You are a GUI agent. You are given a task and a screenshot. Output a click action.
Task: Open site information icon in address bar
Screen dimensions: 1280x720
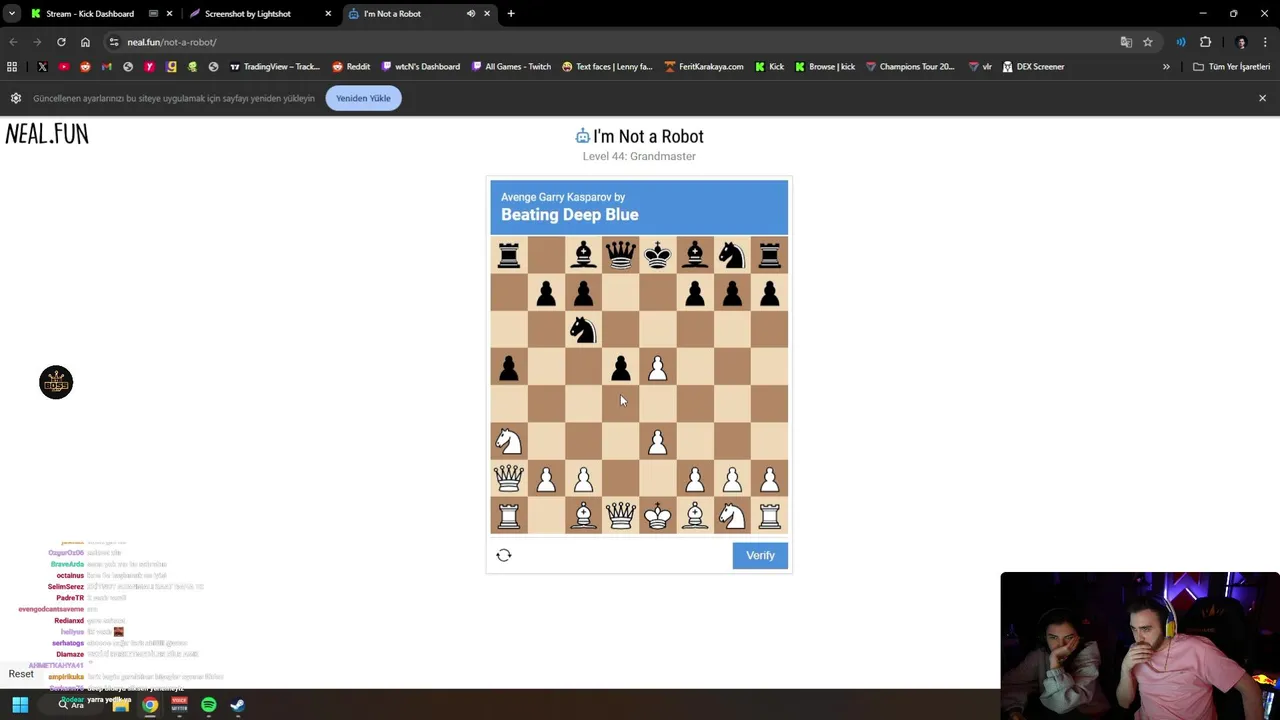(114, 42)
